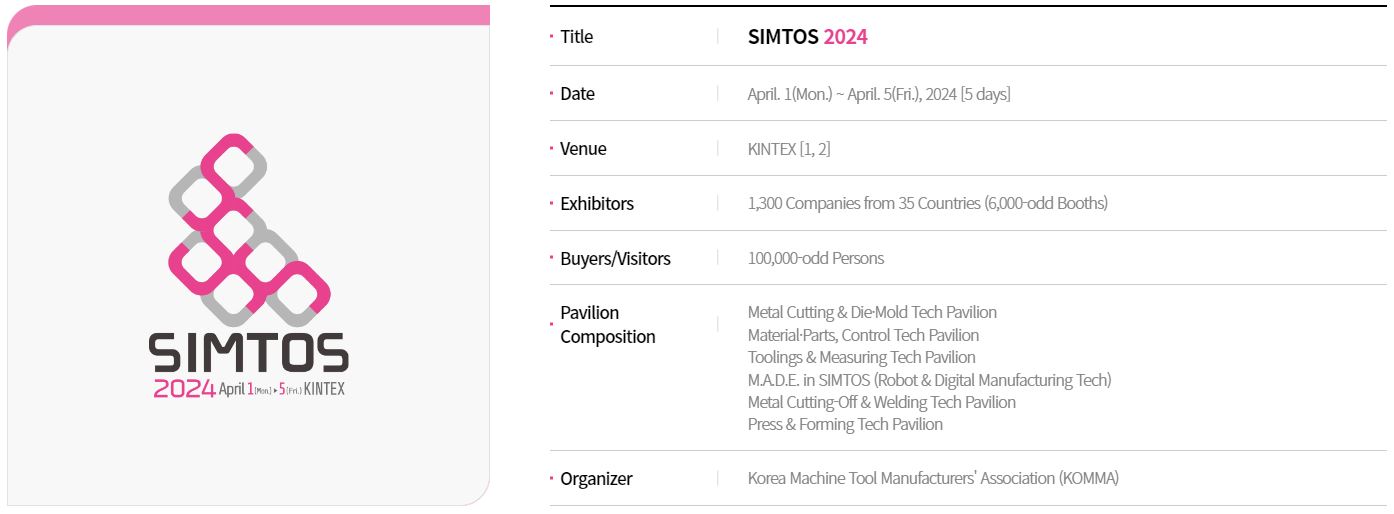Screen dimensions: 1394x514
Task: Select the Buyers/Visitors row label
Action: (615, 259)
